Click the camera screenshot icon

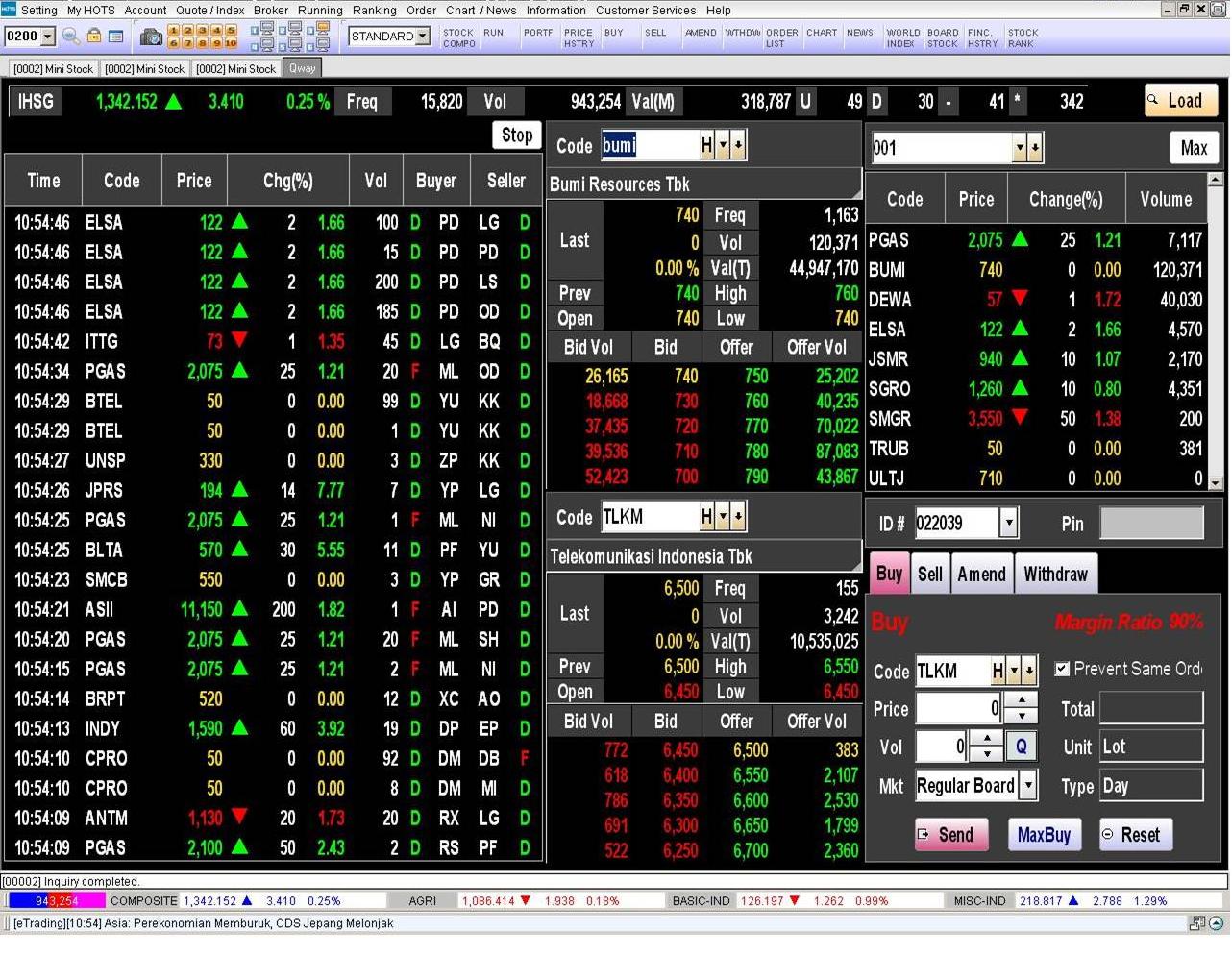pyautogui.click(x=151, y=37)
